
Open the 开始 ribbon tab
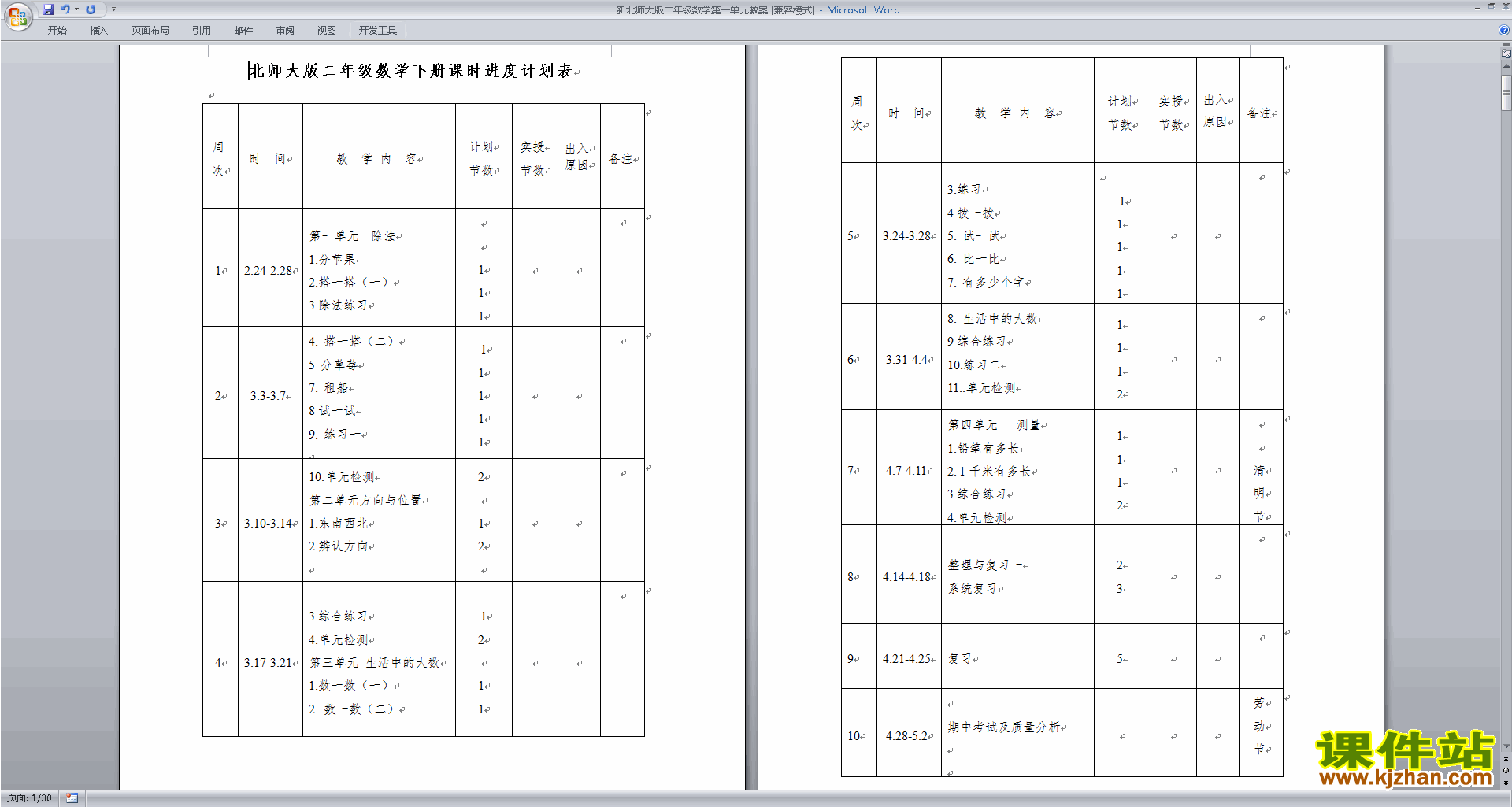(x=57, y=31)
